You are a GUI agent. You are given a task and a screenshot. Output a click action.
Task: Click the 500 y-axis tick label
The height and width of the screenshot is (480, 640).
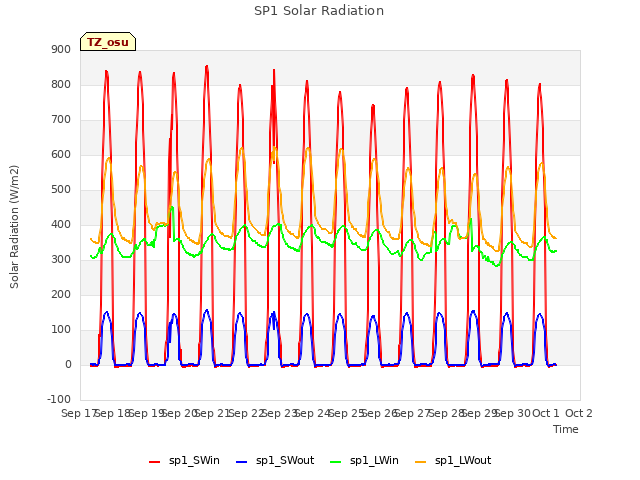point(61,189)
